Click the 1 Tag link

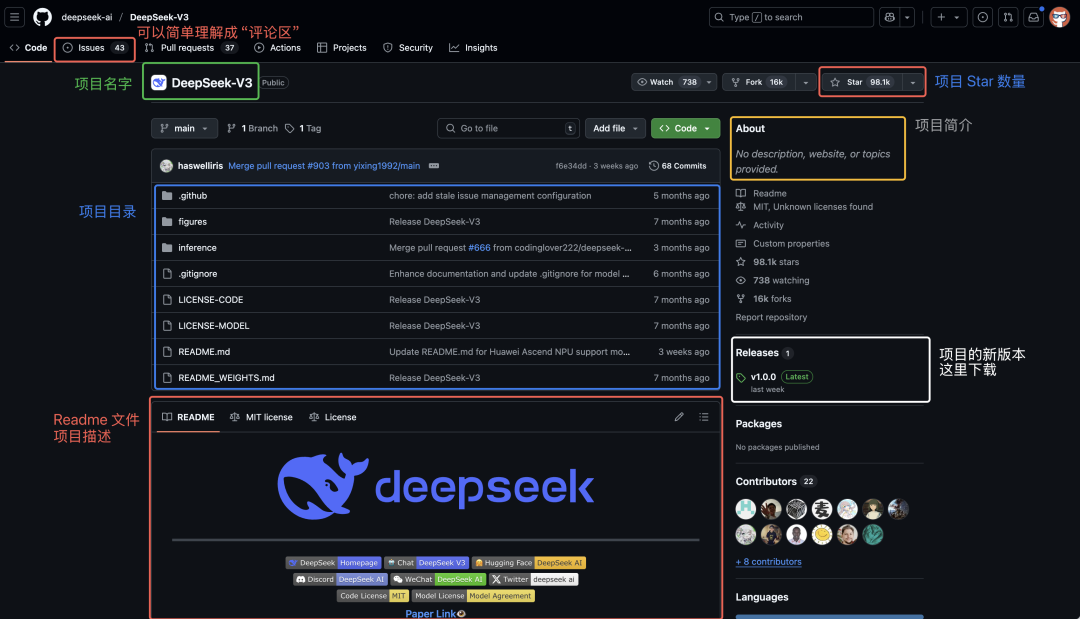click(x=303, y=128)
